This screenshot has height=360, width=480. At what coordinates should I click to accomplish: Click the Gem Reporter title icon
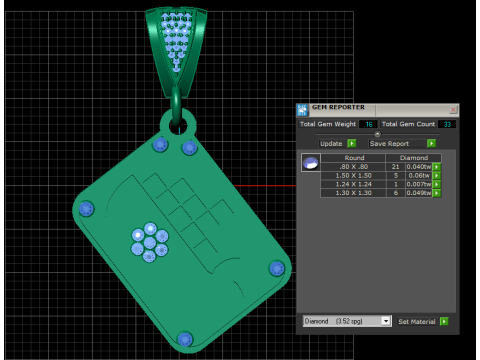point(302,110)
